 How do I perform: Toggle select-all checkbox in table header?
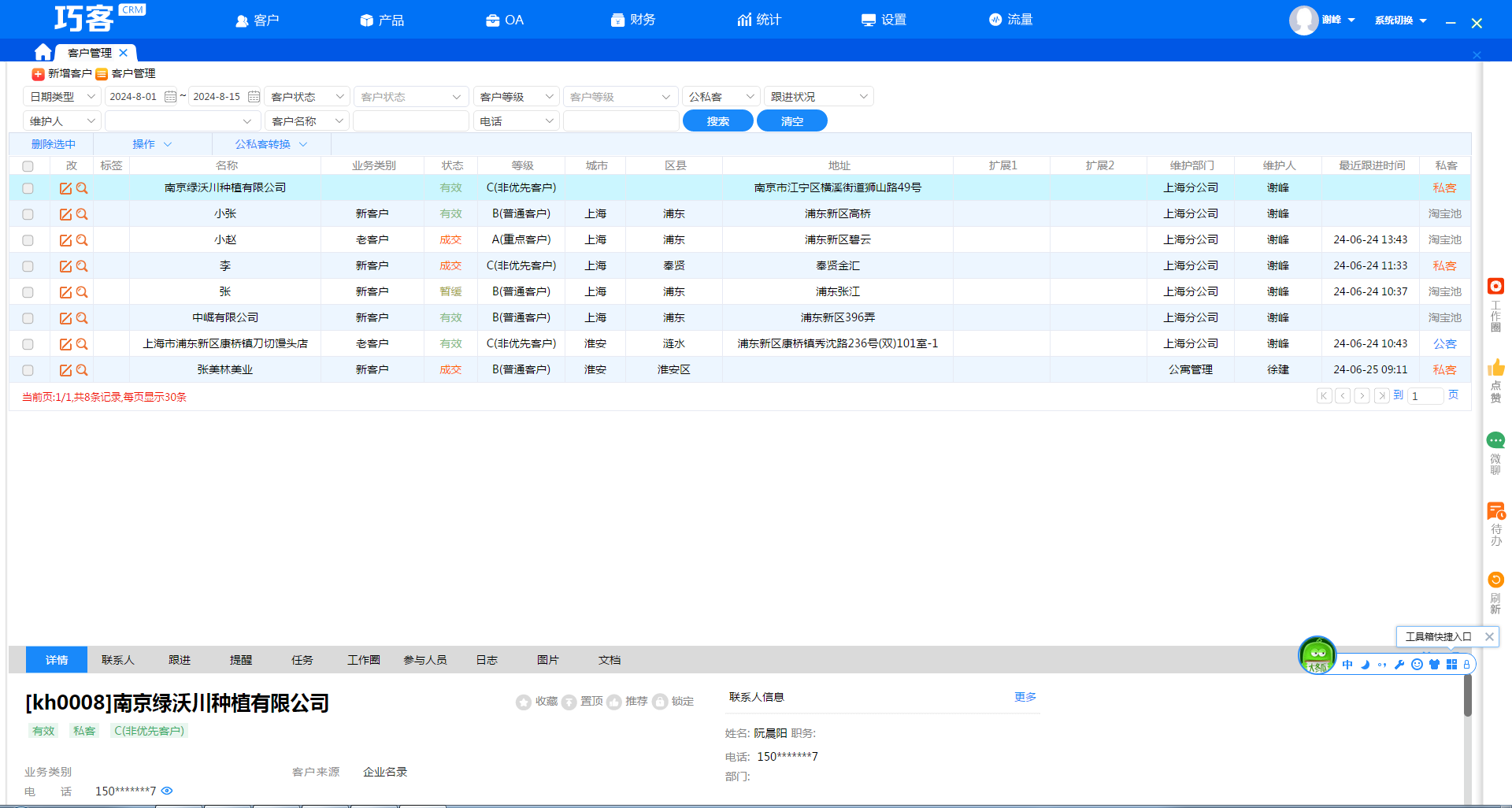tap(28, 166)
